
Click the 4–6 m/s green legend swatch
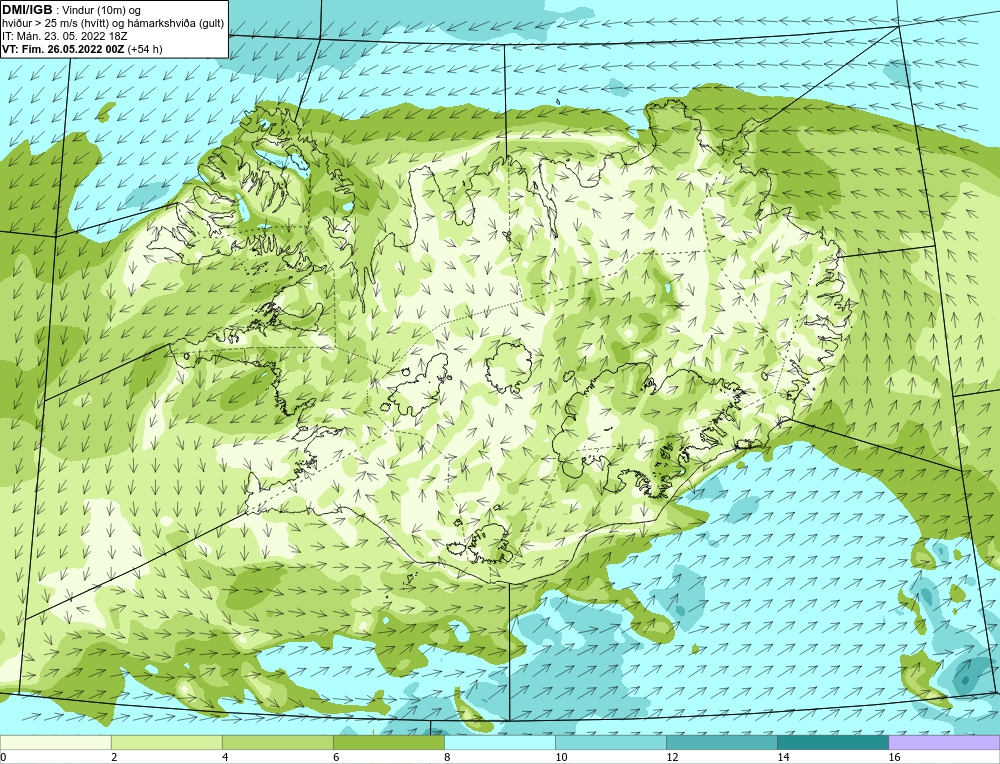pyautogui.click(x=277, y=743)
